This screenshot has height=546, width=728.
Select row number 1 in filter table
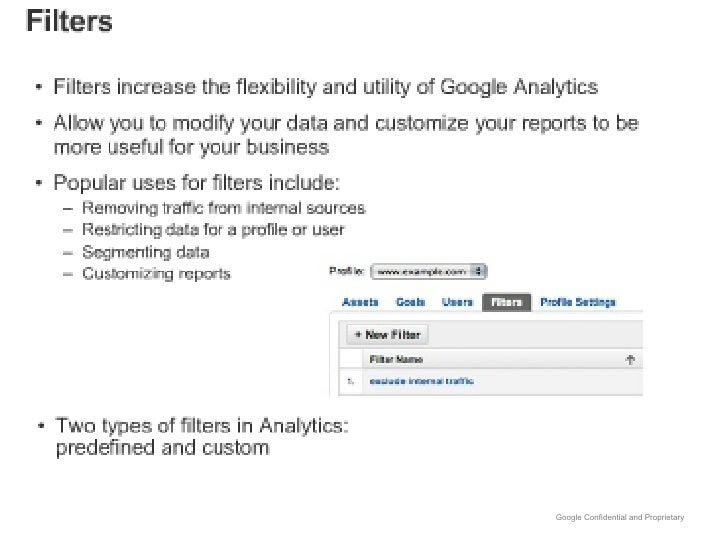351,382
